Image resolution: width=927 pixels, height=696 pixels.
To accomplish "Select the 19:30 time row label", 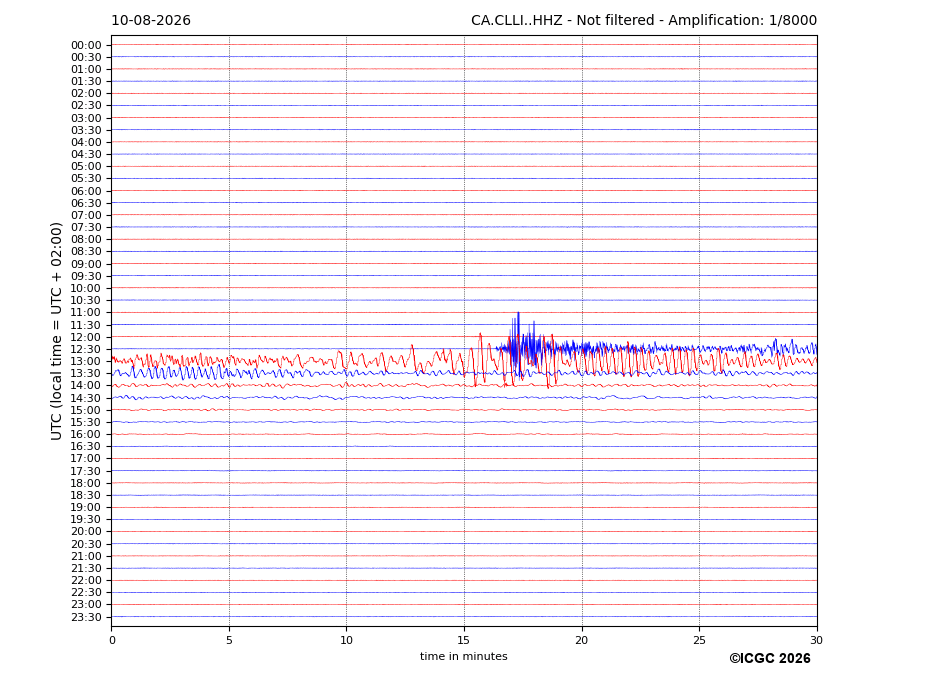I will [x=86, y=519].
